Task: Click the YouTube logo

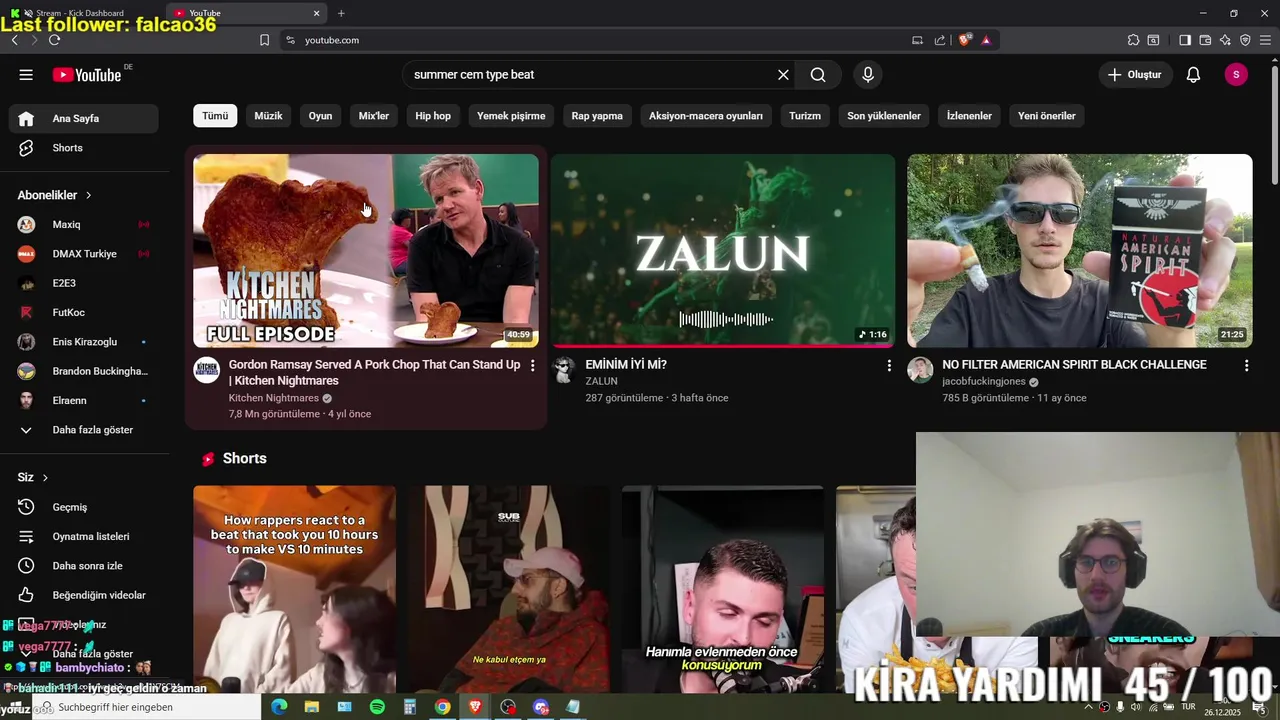Action: pyautogui.click(x=87, y=75)
